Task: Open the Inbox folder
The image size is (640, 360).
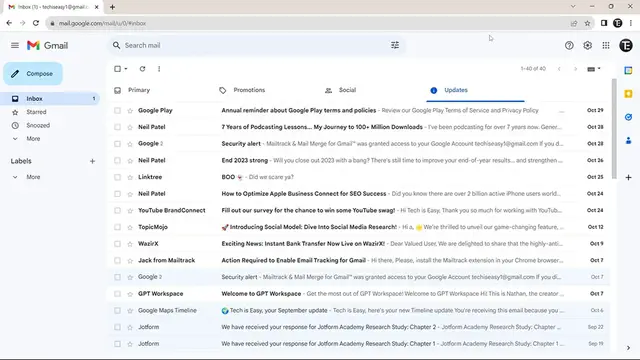Action: (51, 99)
